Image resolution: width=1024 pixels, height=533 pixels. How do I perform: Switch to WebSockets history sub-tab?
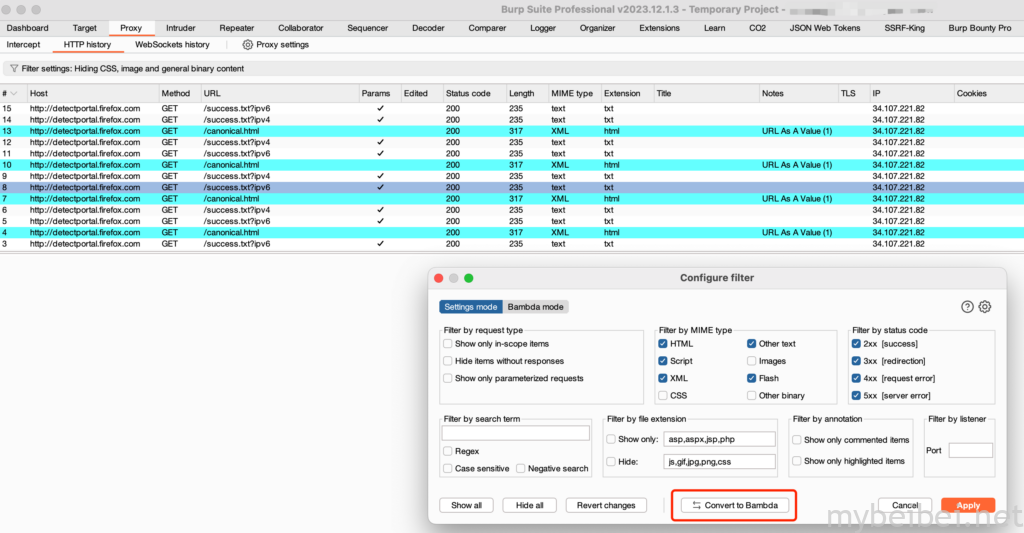click(172, 45)
